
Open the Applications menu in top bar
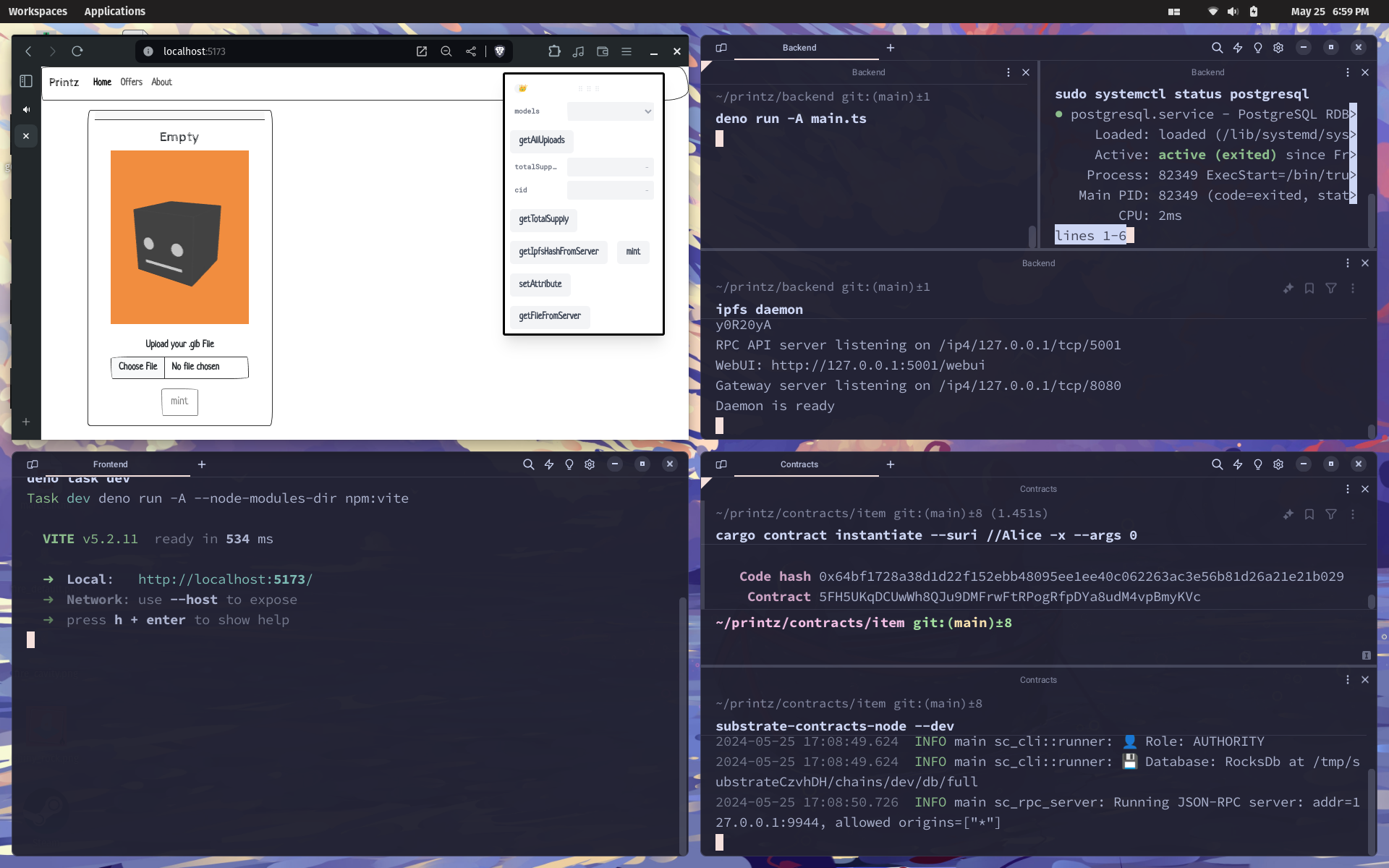click(115, 12)
